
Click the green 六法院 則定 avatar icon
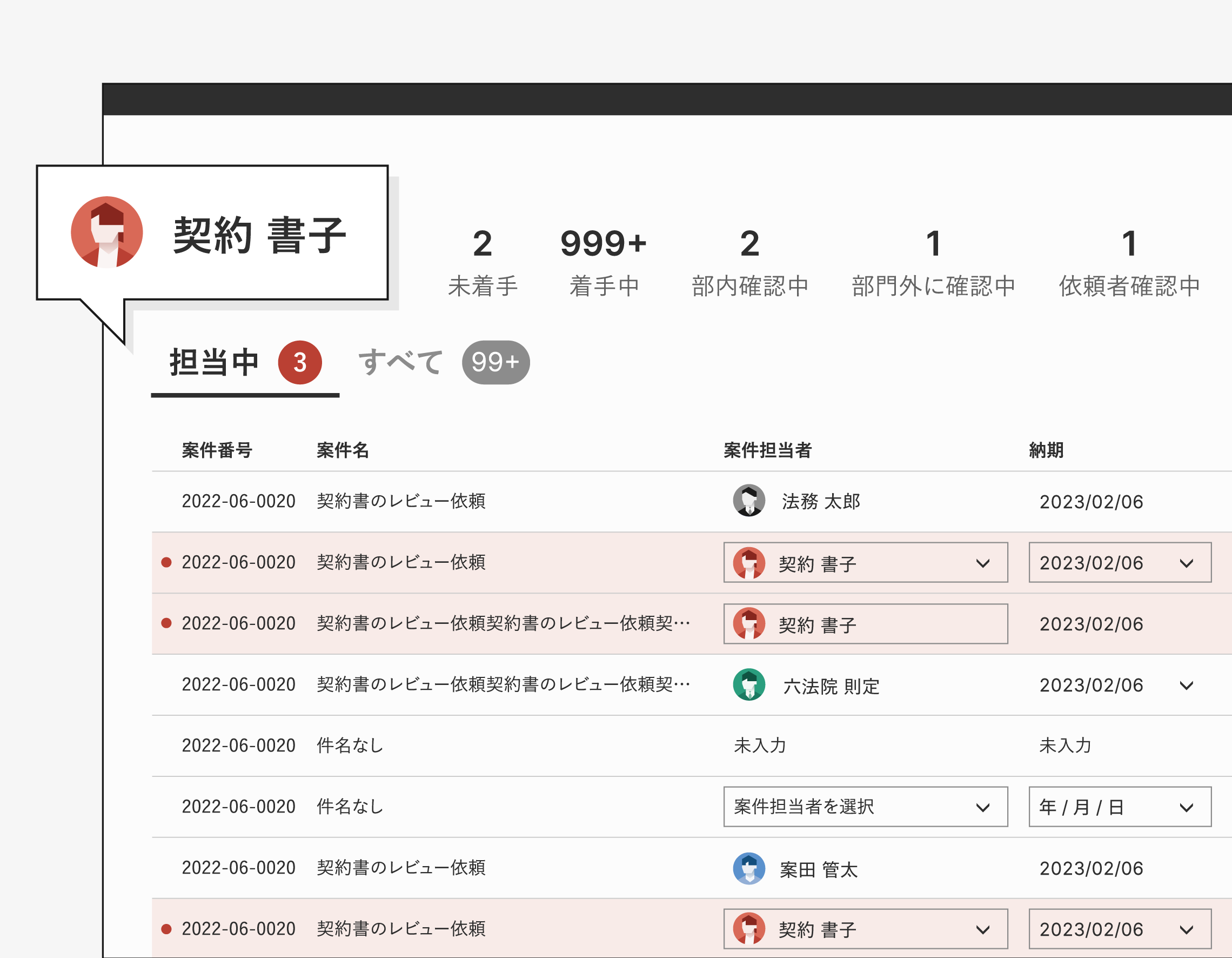click(x=748, y=685)
